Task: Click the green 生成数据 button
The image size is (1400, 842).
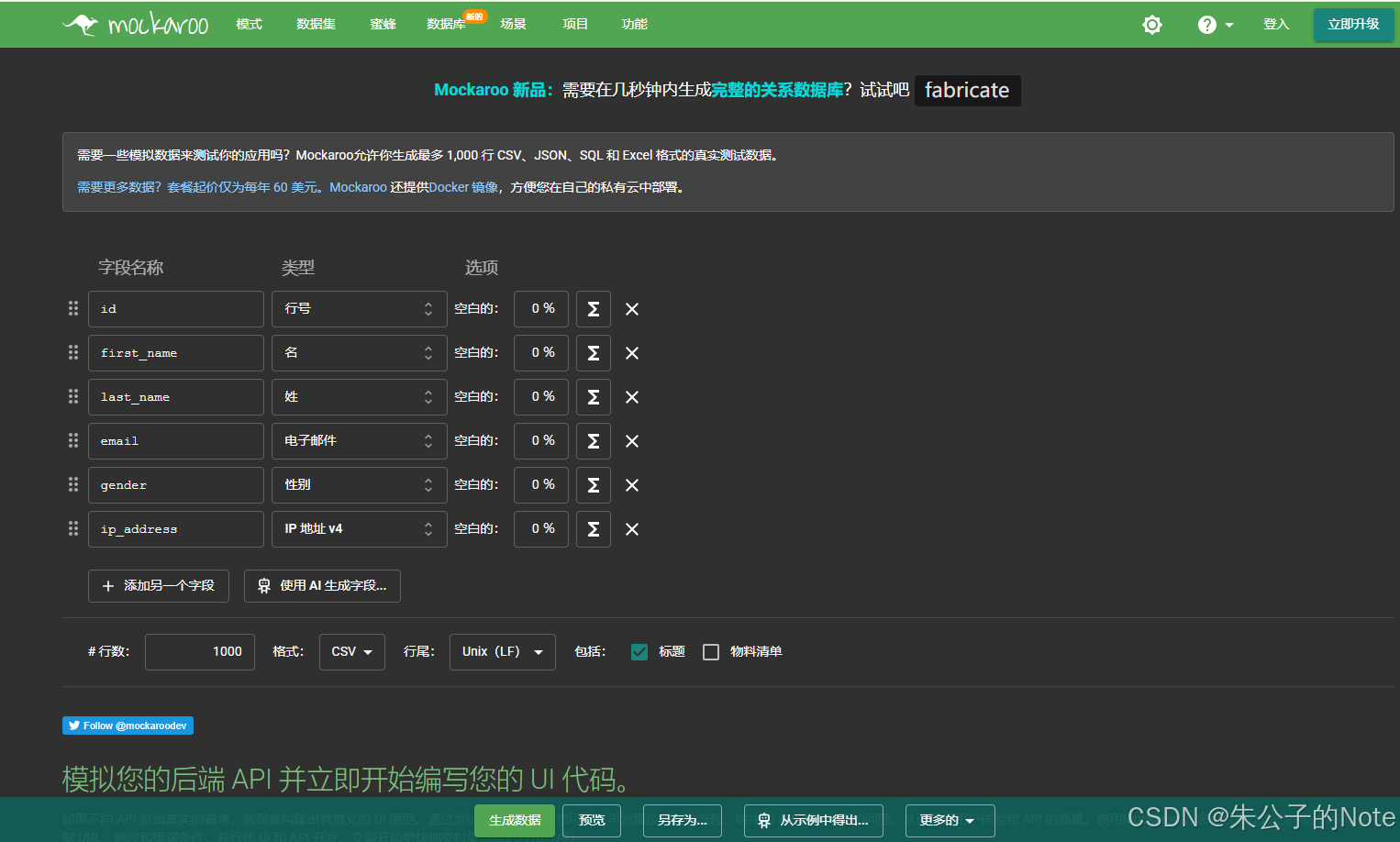Action: click(515, 821)
